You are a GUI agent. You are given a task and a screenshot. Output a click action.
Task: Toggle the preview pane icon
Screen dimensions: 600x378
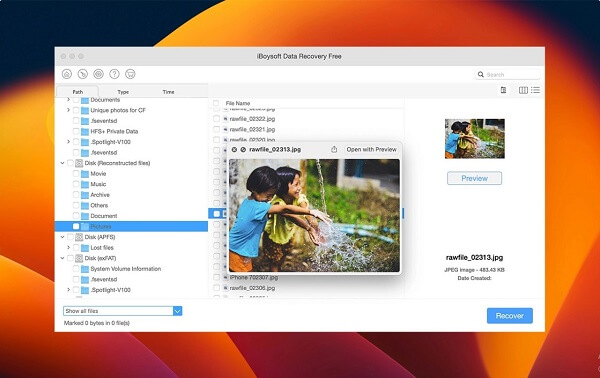(x=503, y=90)
